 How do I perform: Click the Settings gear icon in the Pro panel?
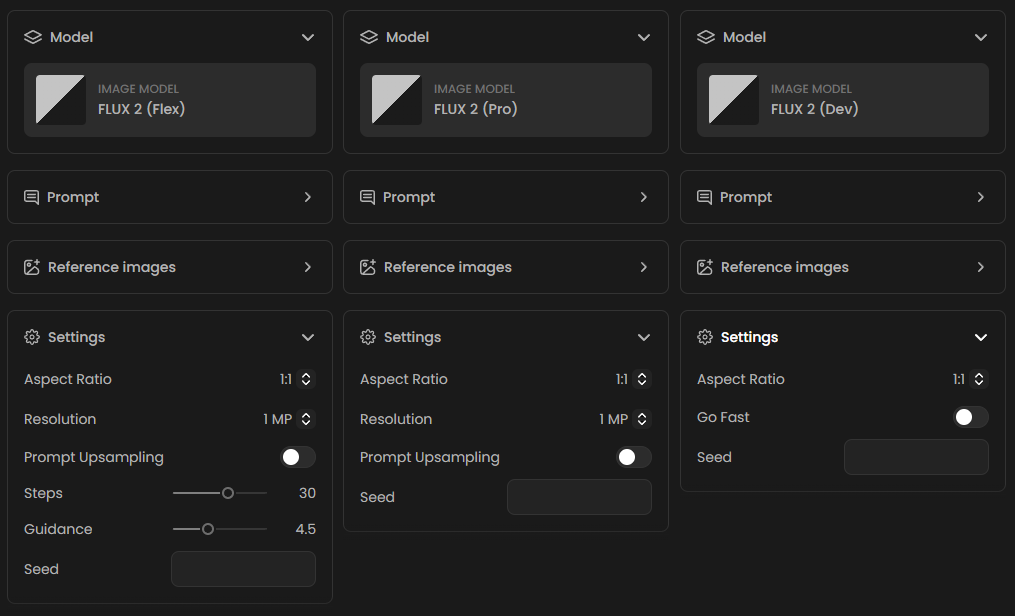click(368, 337)
